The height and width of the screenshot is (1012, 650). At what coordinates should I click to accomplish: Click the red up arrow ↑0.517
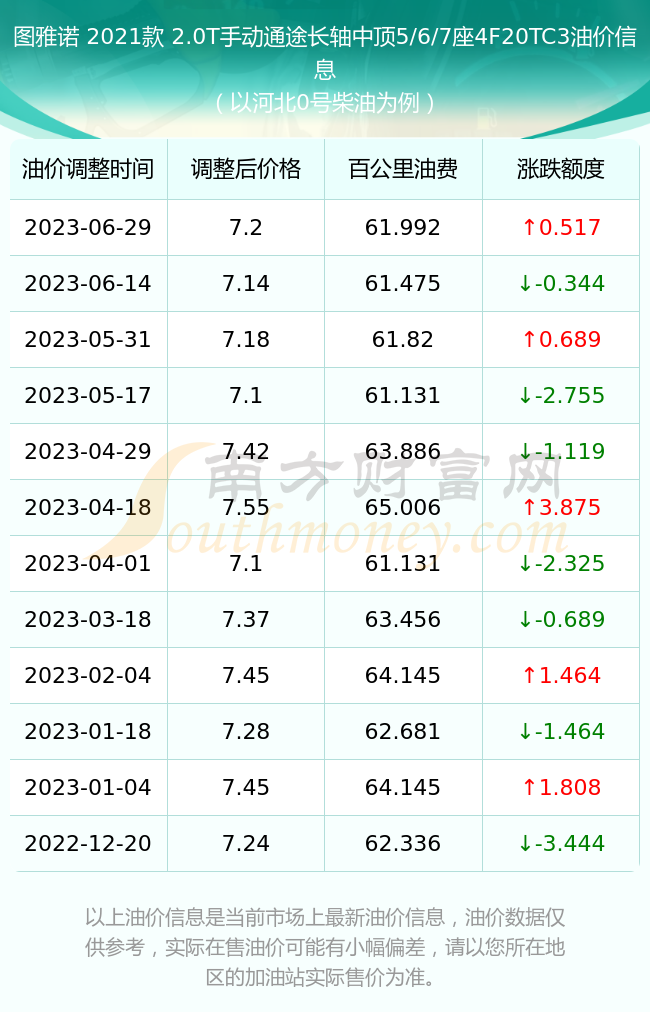tap(561, 227)
